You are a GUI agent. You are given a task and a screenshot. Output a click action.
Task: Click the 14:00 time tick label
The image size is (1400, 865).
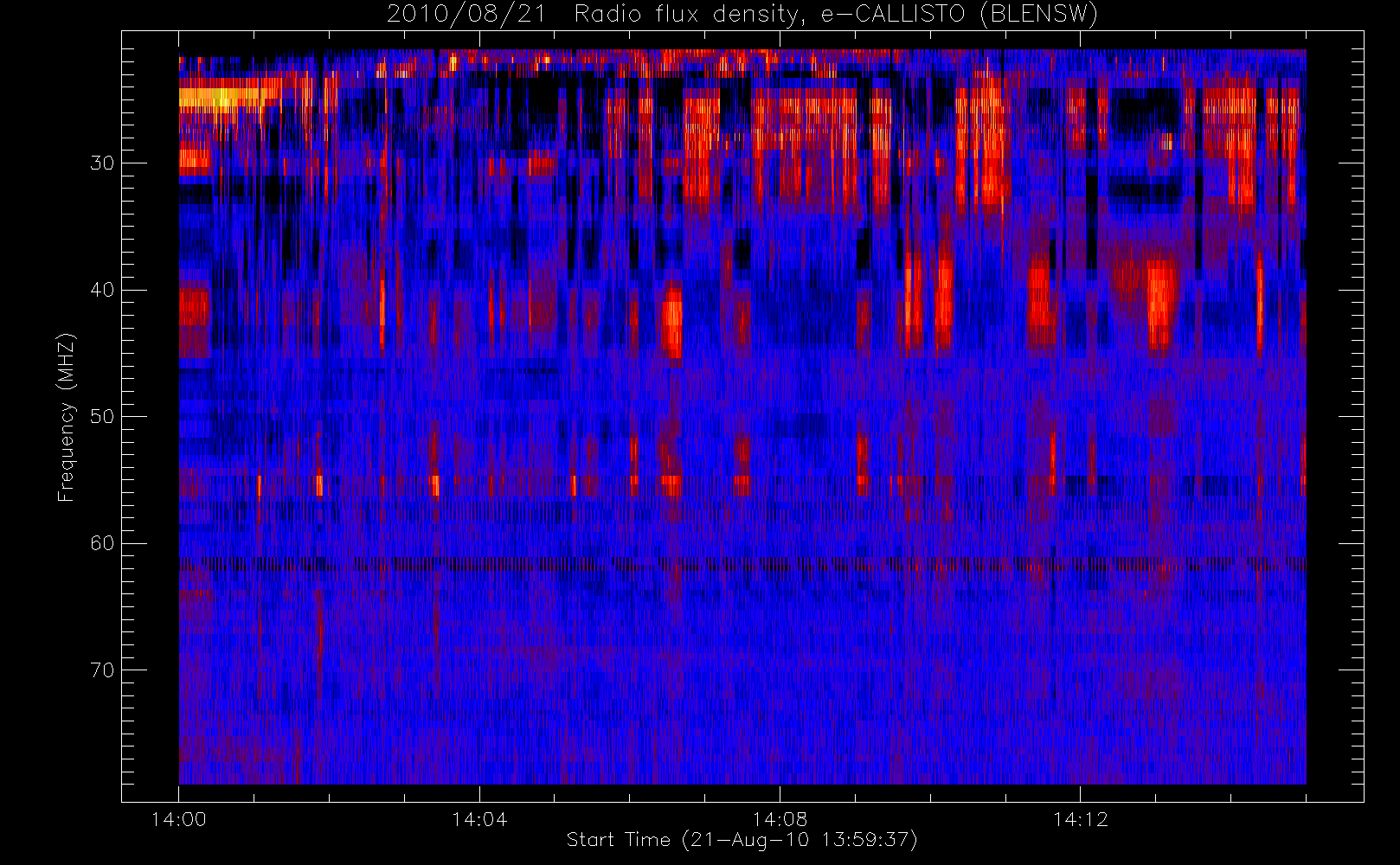[179, 819]
